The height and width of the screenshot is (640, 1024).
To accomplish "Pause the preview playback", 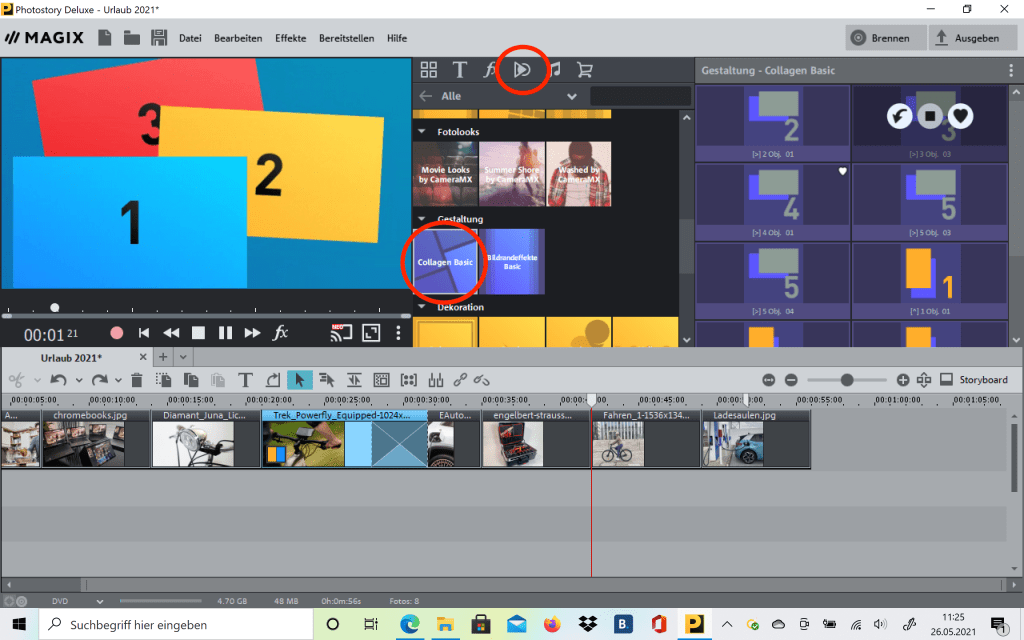I will pyautogui.click(x=225, y=333).
